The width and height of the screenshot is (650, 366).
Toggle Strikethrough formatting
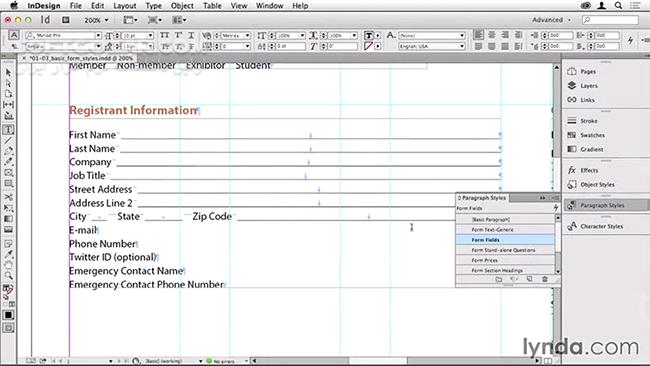click(191, 46)
